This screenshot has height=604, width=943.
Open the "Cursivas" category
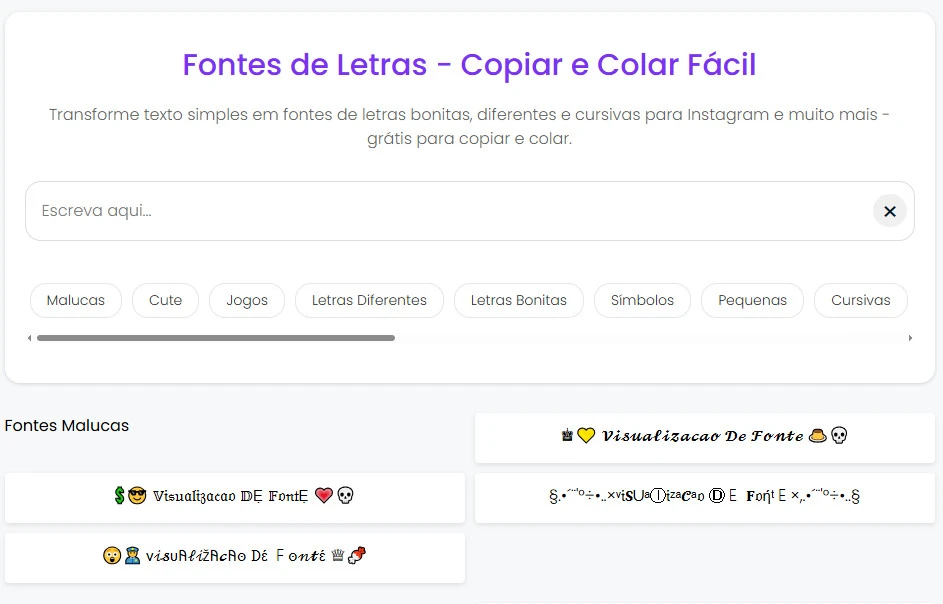(x=860, y=300)
